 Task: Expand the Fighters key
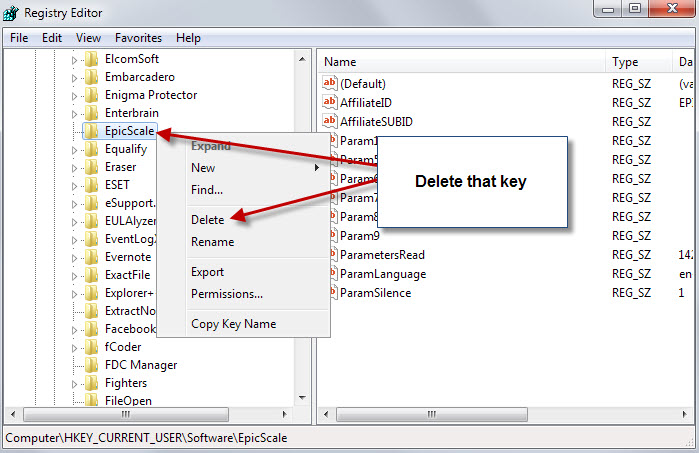point(74,384)
